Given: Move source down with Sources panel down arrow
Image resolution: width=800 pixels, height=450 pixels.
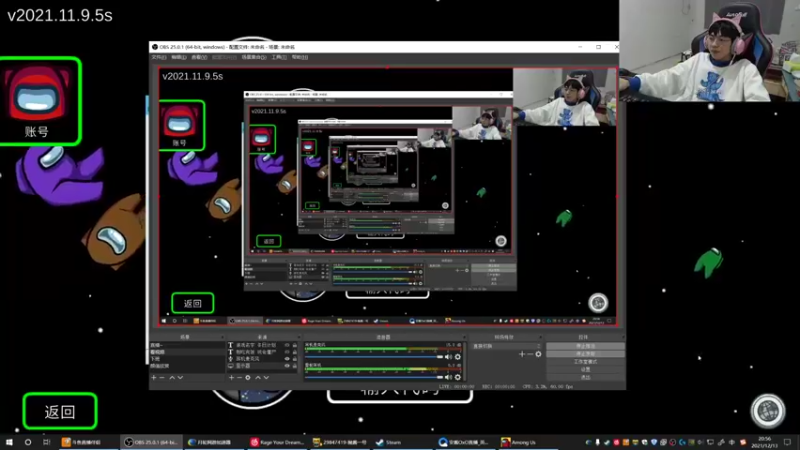Looking at the screenshot, I should (266, 378).
